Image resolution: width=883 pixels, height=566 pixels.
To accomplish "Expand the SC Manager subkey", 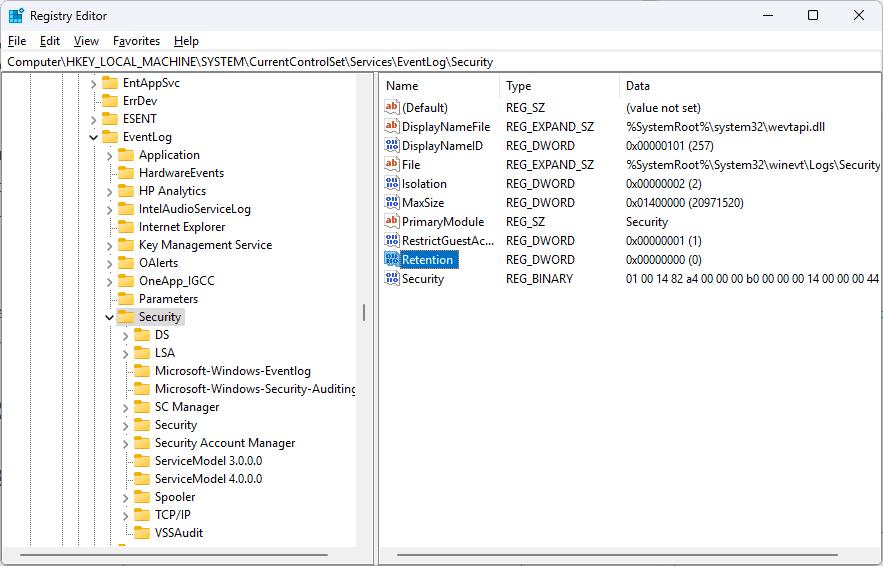I will tap(125, 407).
